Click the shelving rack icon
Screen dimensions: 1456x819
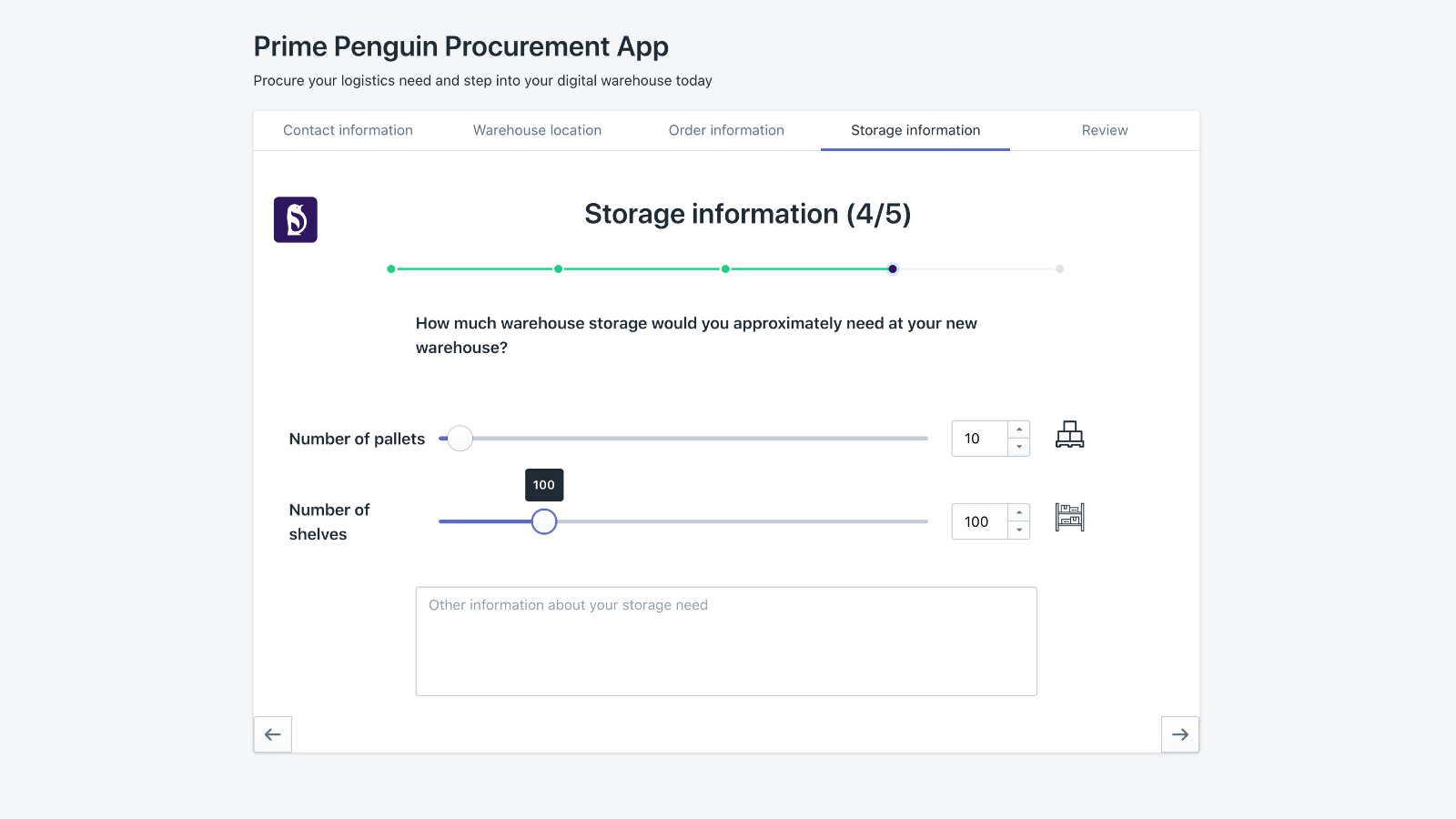pos(1069,517)
